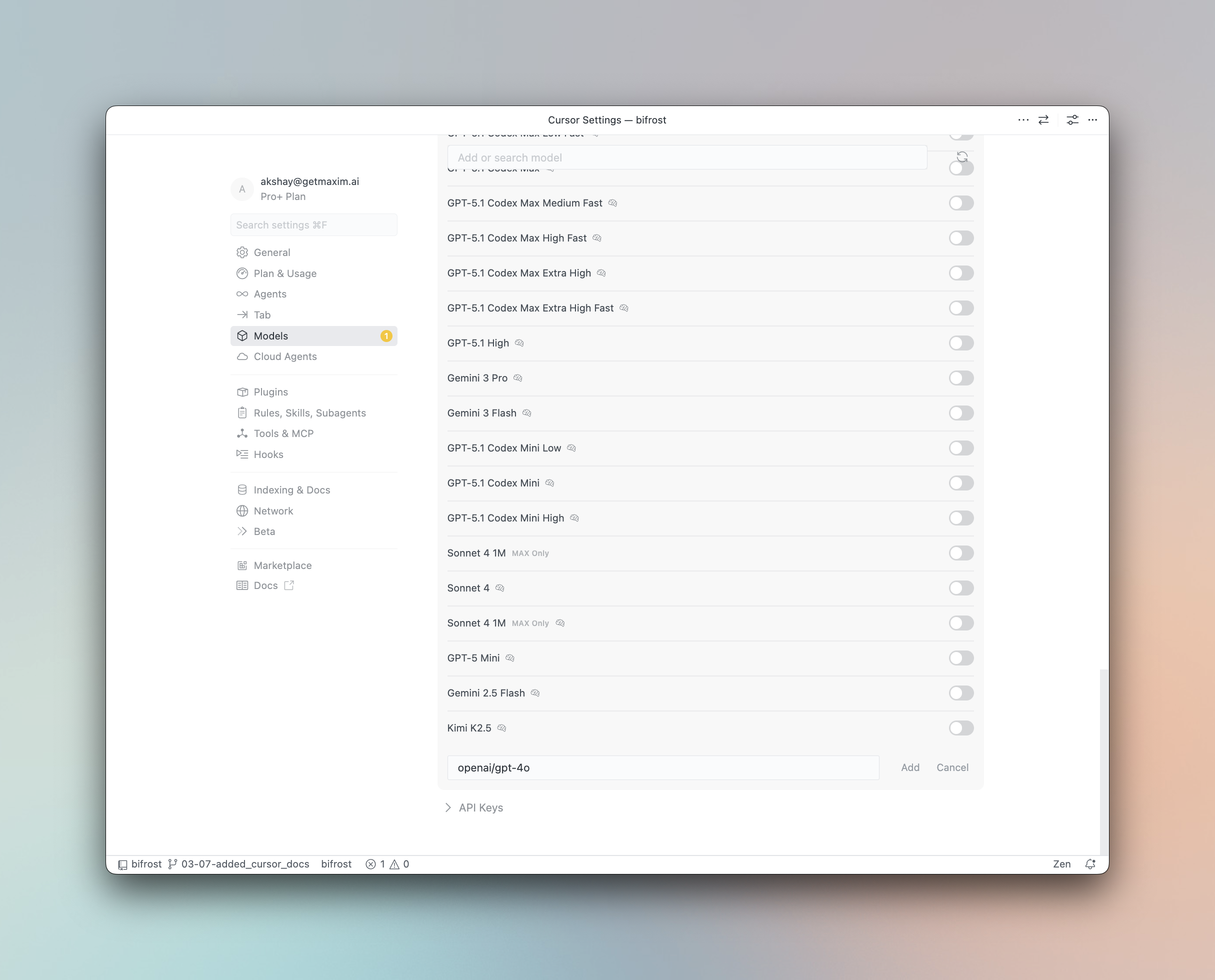Open the titlebar ellipsis menu
The height and width of the screenshot is (980, 1215).
(1023, 119)
